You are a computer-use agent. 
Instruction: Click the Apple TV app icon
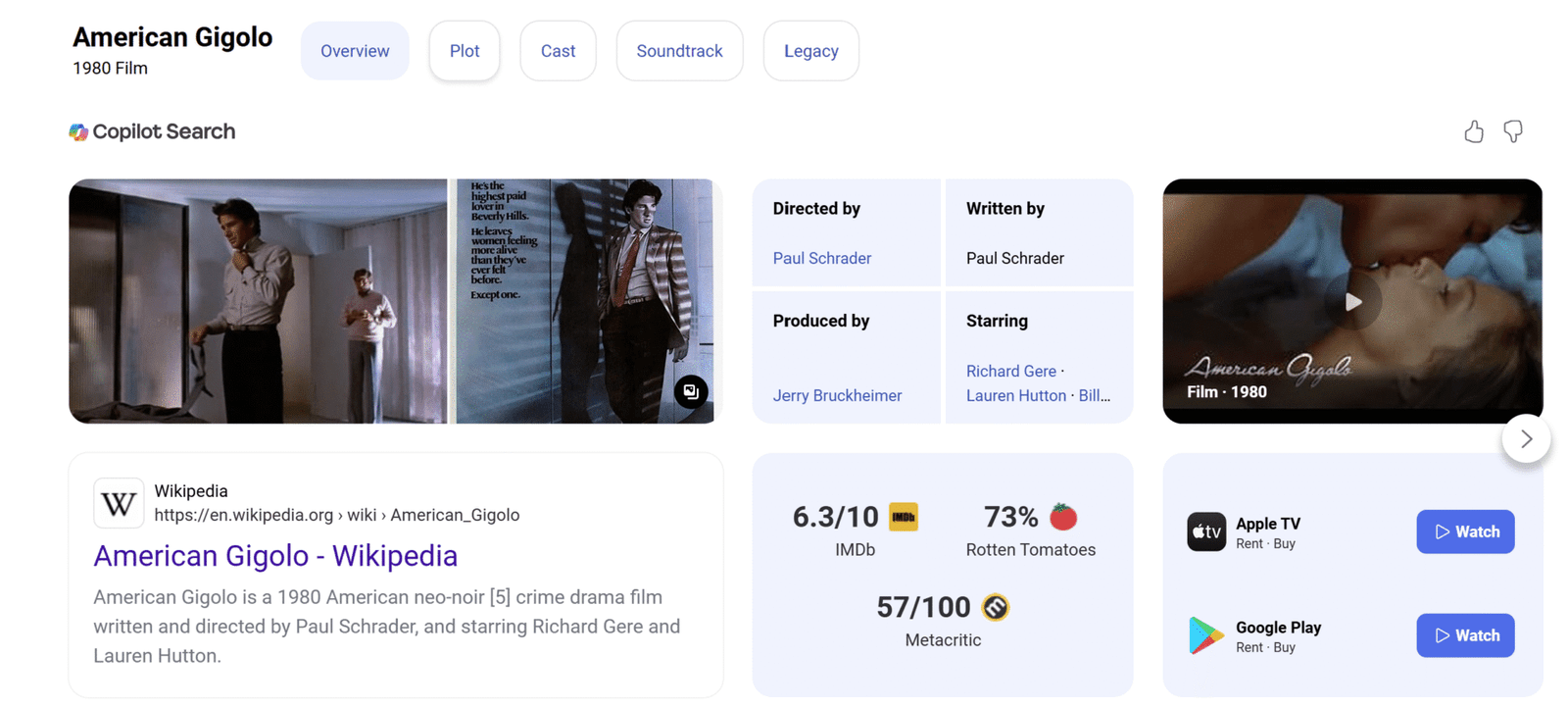tap(1206, 531)
